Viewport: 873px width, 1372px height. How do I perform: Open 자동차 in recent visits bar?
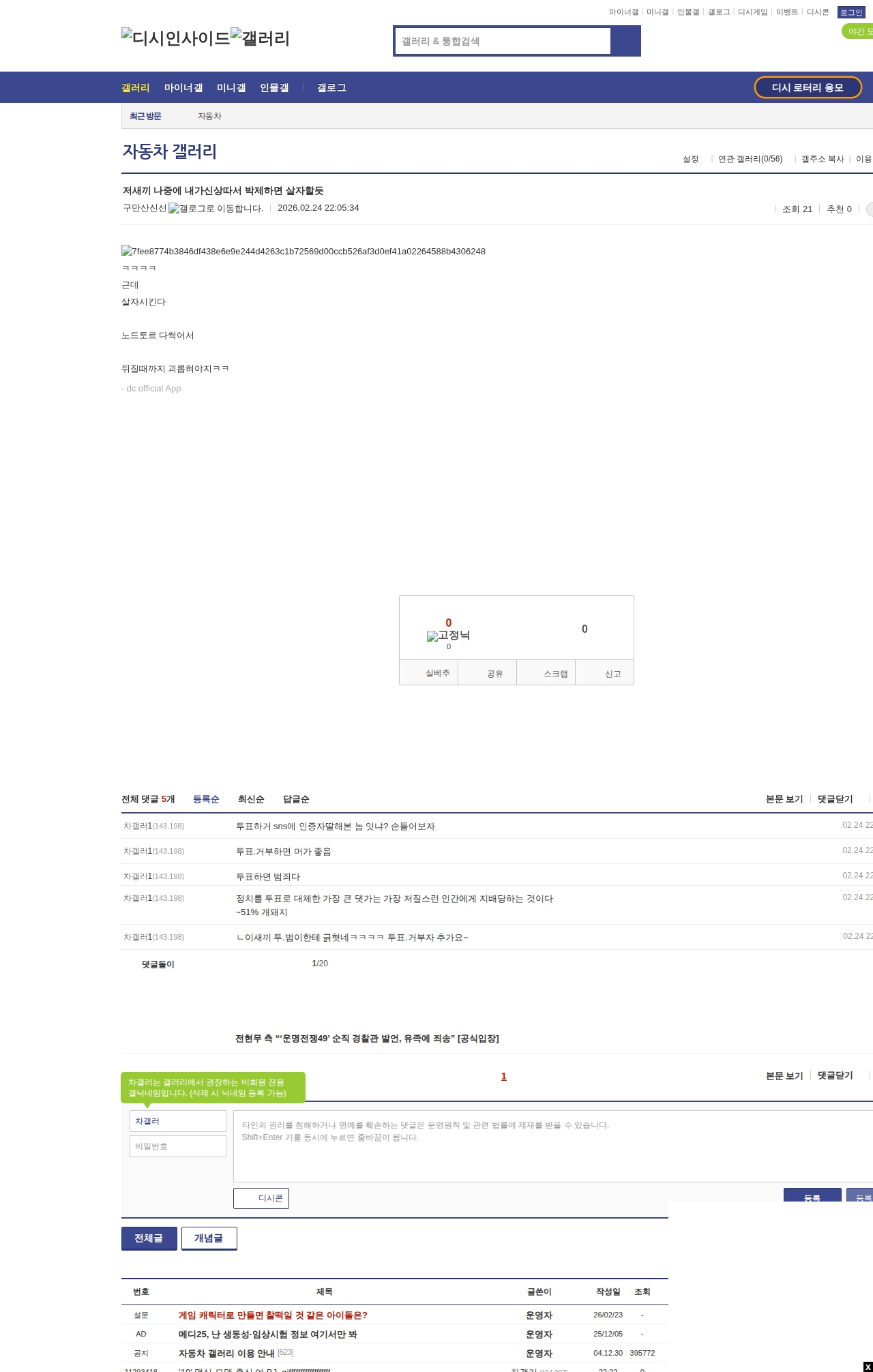[x=209, y=116]
